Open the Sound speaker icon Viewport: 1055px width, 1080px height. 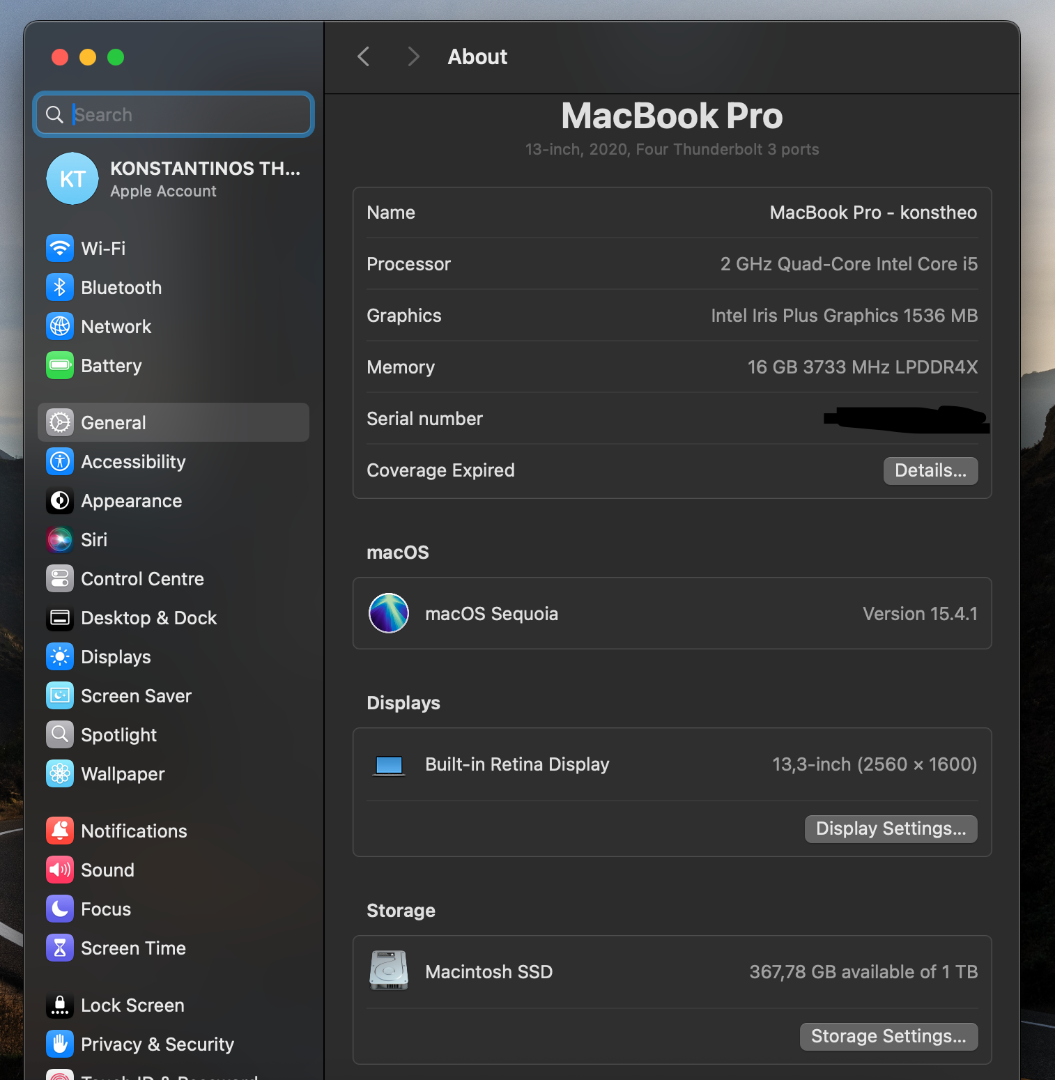[60, 870]
